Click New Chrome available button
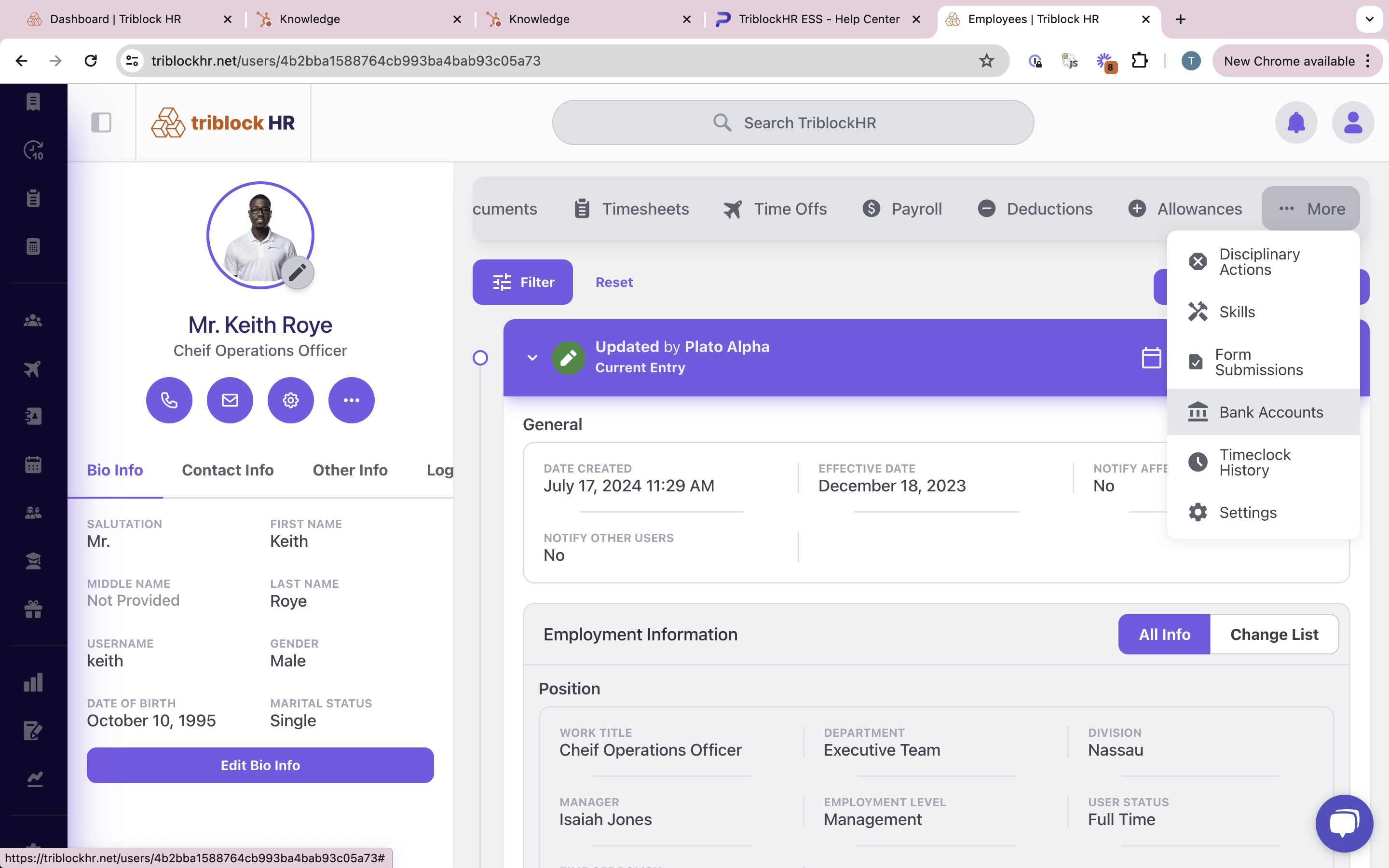 pos(1296,61)
